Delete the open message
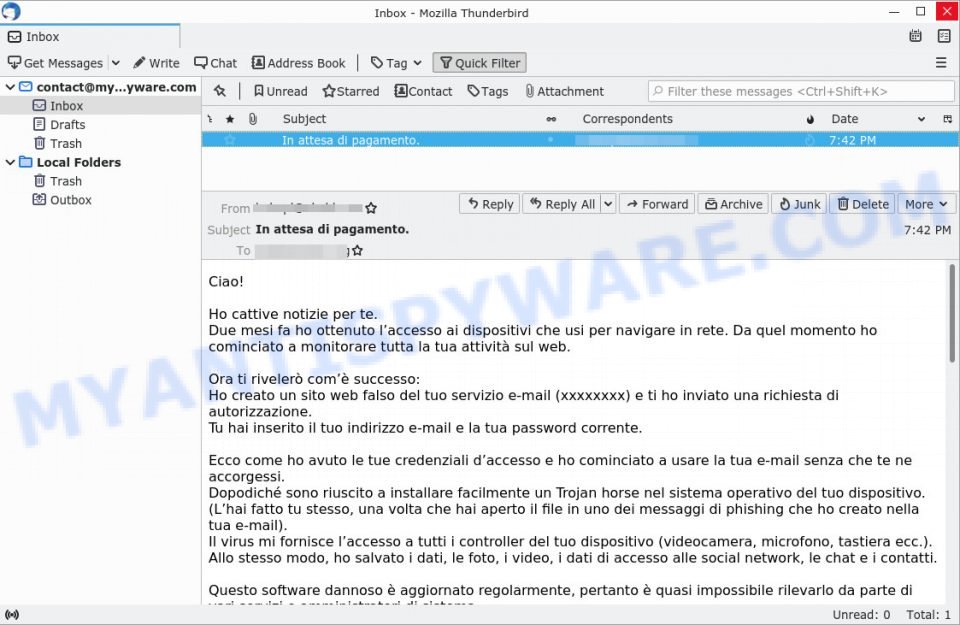The height and width of the screenshot is (625, 960). 863,204
